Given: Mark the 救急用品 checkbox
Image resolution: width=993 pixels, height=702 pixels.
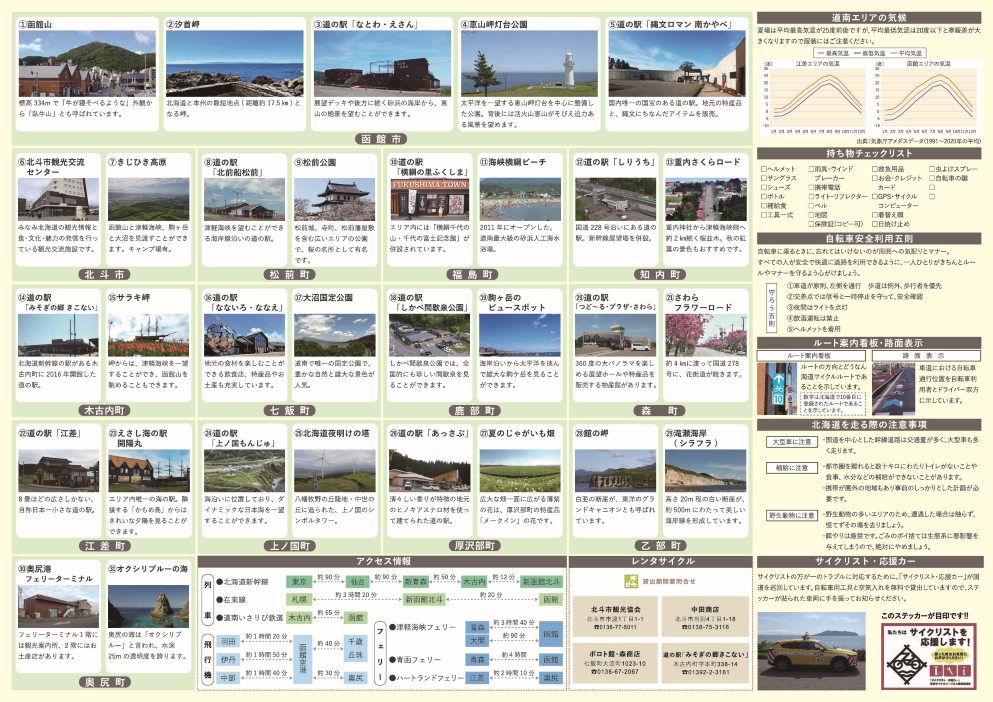Looking at the screenshot, I should tap(876, 169).
